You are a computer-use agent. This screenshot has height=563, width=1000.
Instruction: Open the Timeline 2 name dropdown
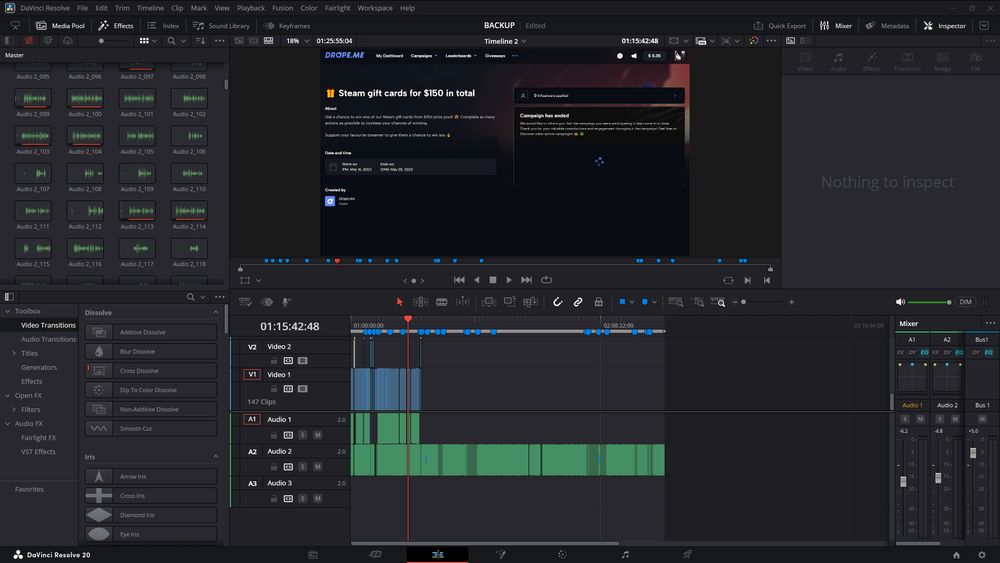pos(505,41)
